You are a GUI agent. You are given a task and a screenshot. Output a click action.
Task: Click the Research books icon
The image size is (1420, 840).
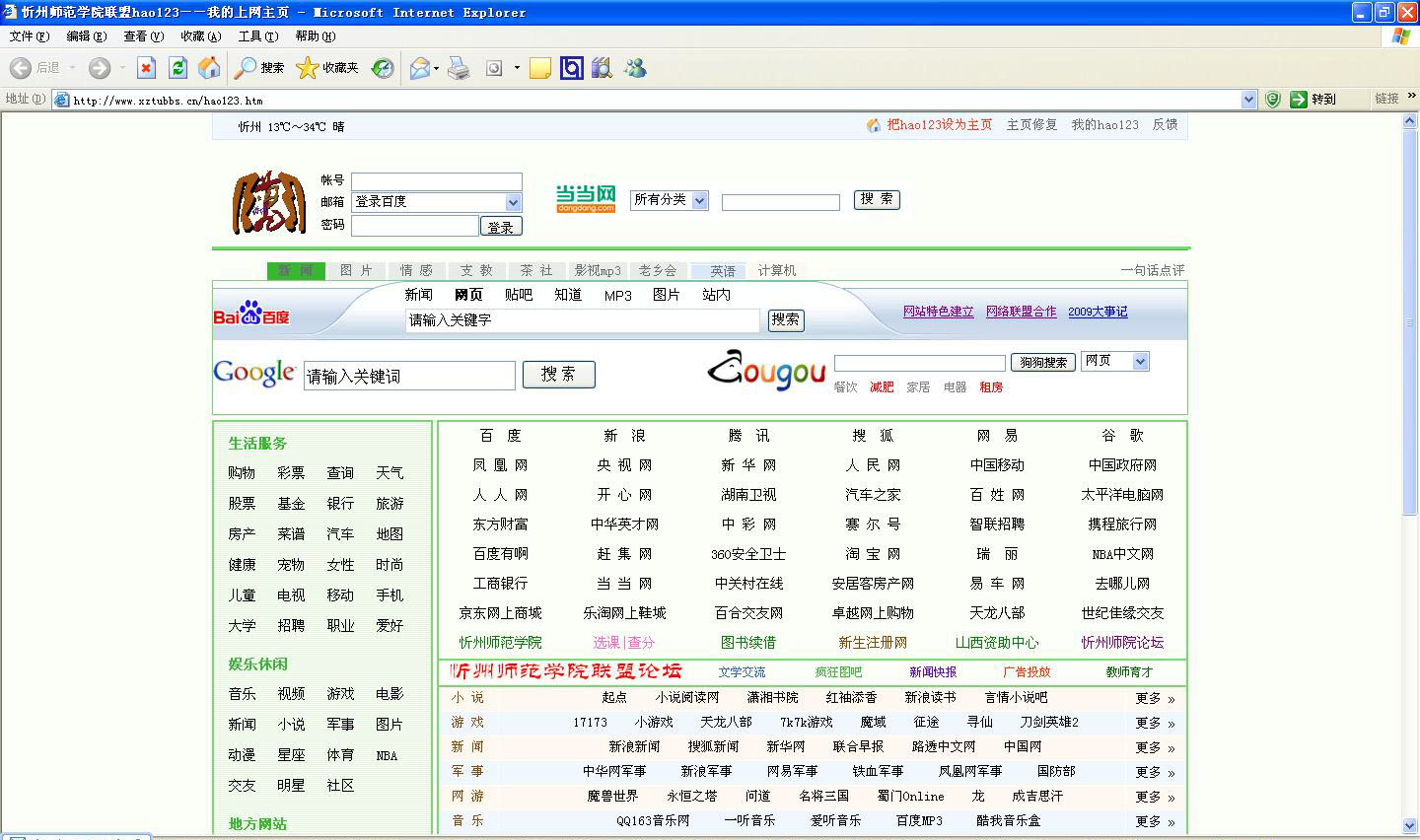[x=602, y=68]
